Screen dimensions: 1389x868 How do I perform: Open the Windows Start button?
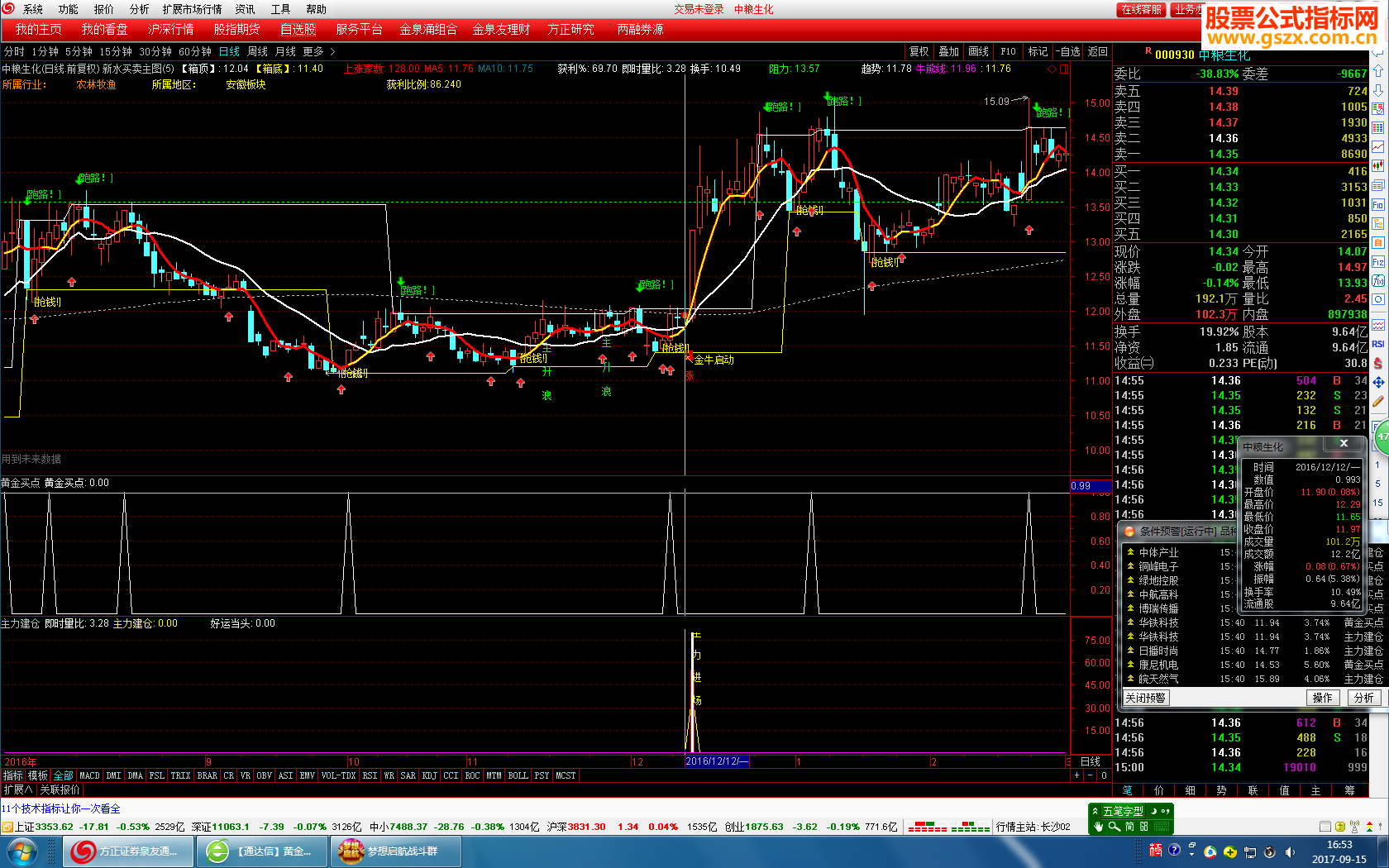click(x=21, y=851)
